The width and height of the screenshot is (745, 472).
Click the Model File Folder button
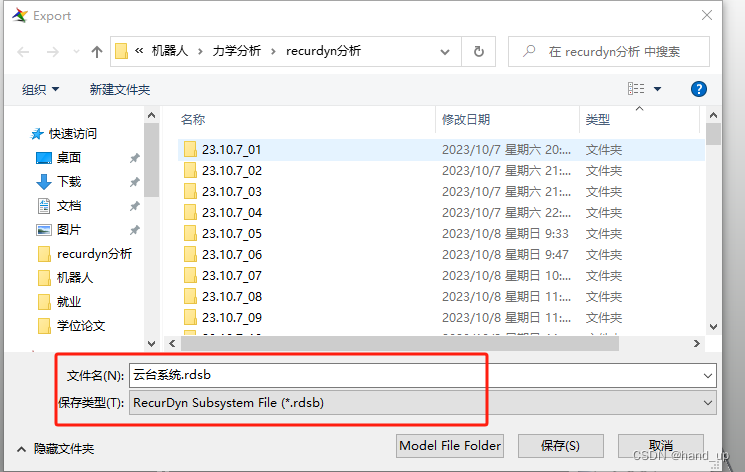pyautogui.click(x=450, y=446)
